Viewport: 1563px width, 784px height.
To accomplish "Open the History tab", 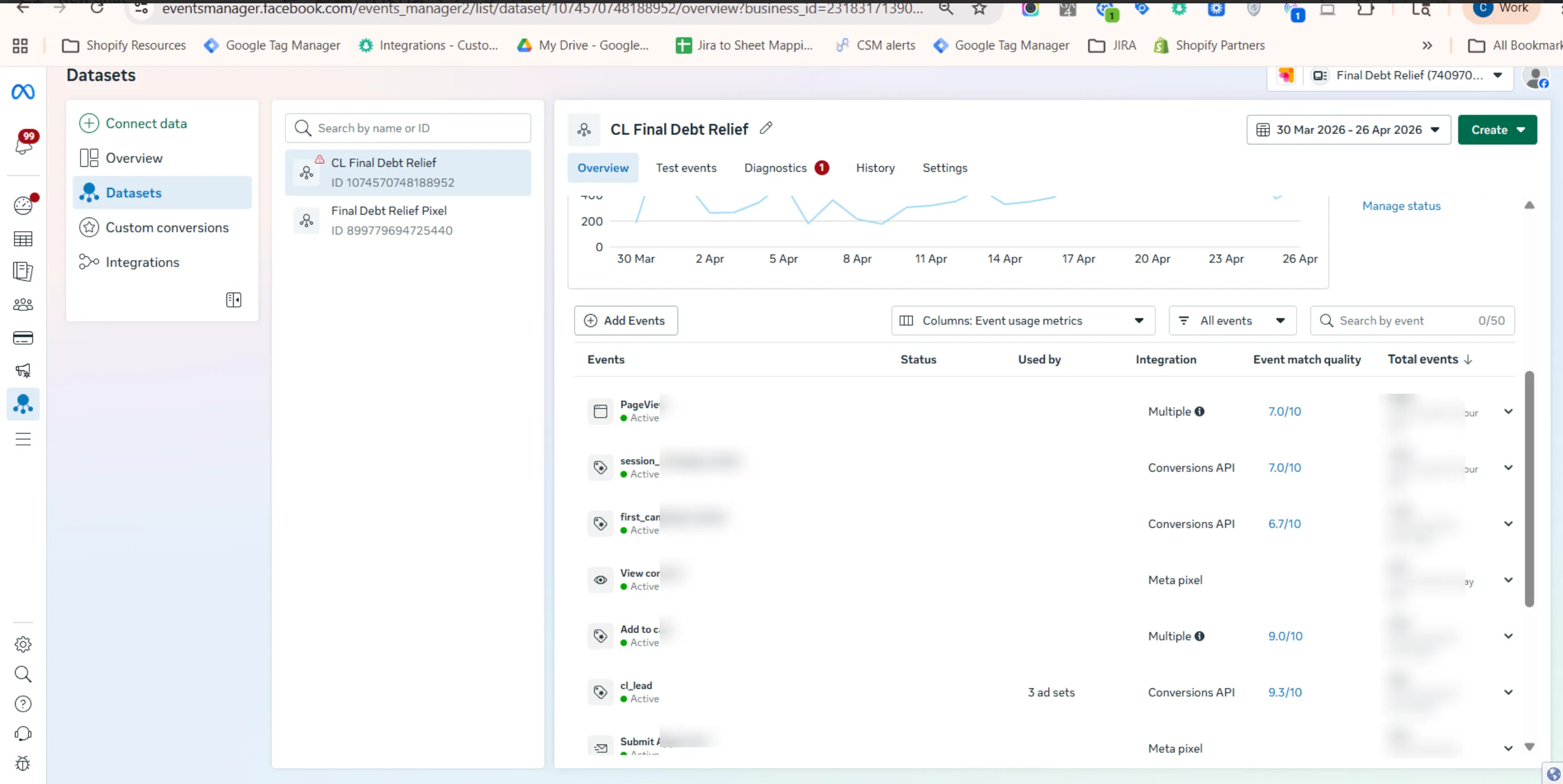I will [875, 168].
